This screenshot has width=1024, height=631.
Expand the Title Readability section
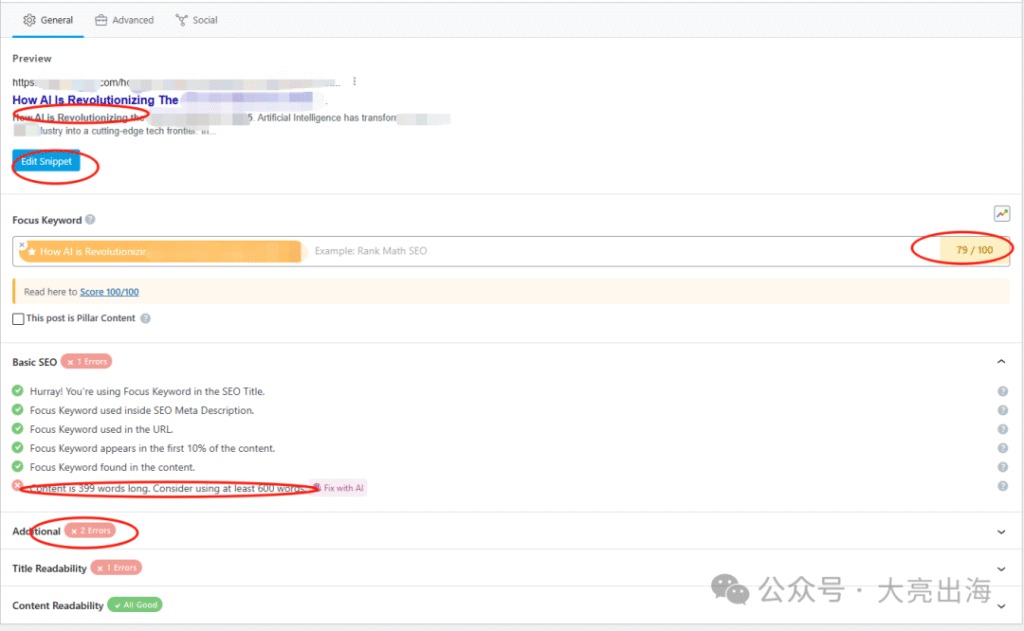tap(1001, 568)
